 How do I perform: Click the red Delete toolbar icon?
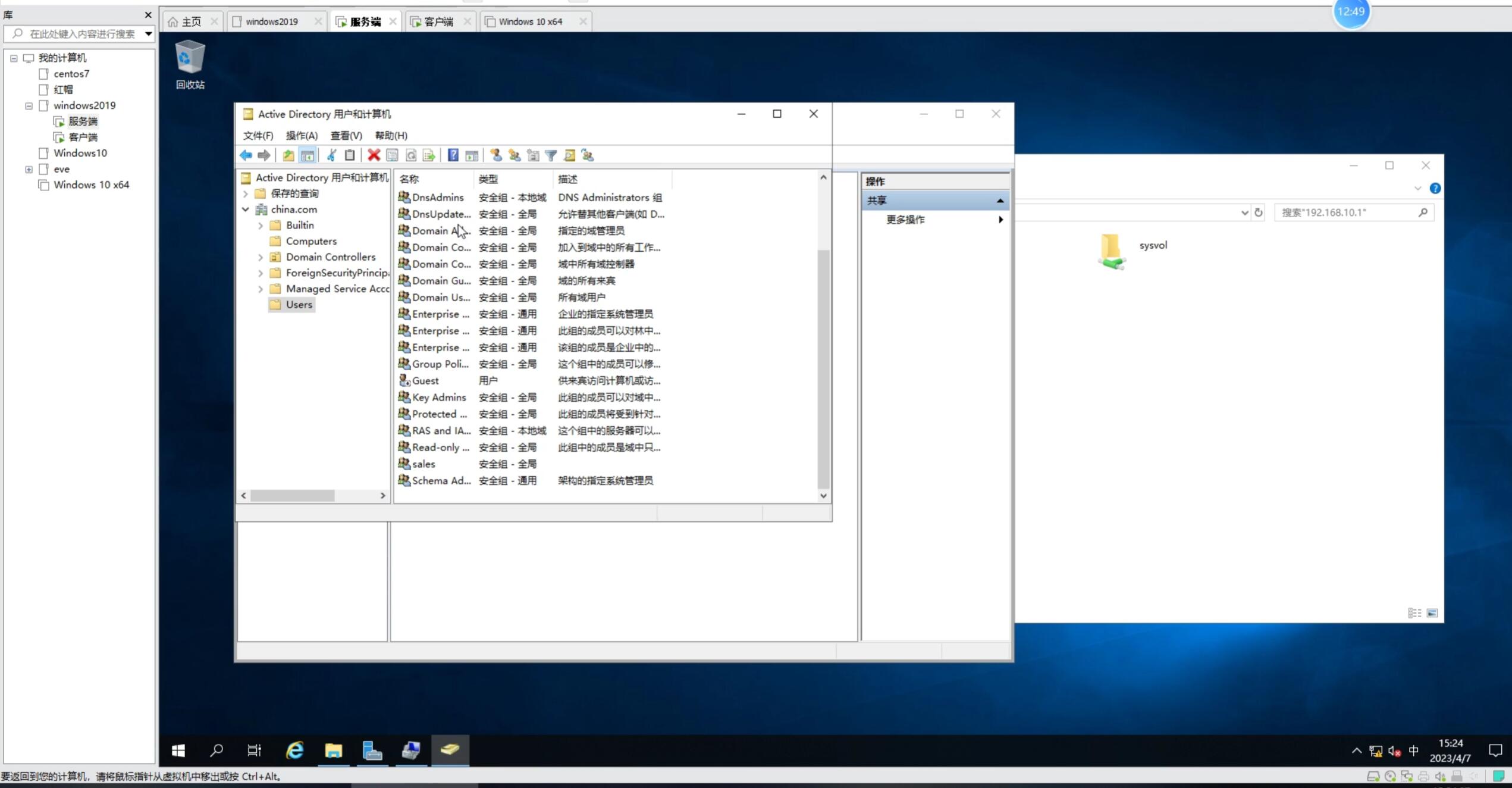pyautogui.click(x=374, y=155)
